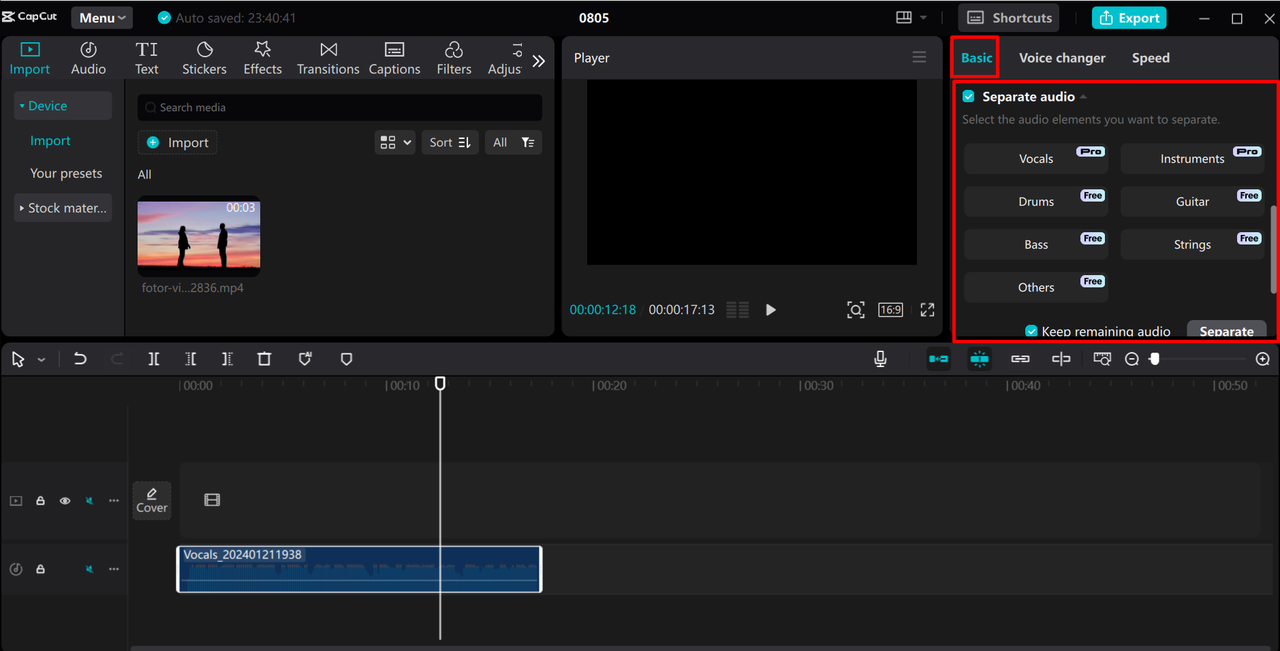Click the Linkage chain icon
Viewport: 1280px width, 651px height.
[x=1020, y=359]
